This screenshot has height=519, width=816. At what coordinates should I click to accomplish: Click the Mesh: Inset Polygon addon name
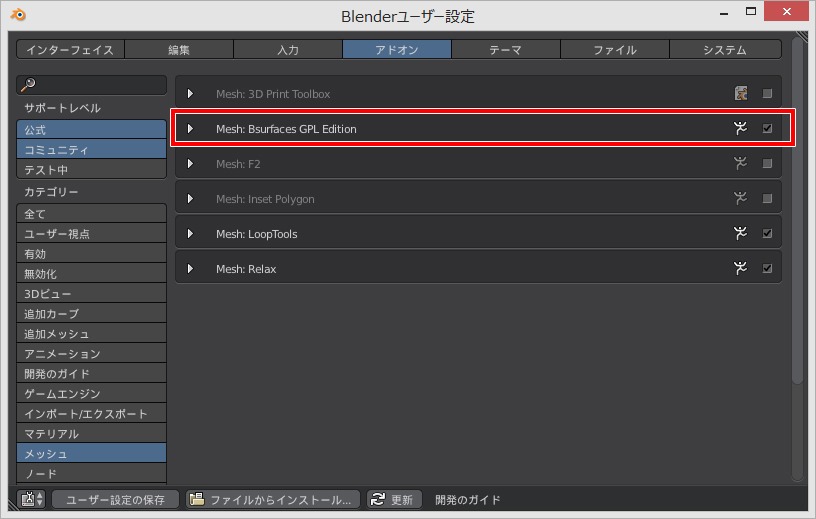pos(265,199)
